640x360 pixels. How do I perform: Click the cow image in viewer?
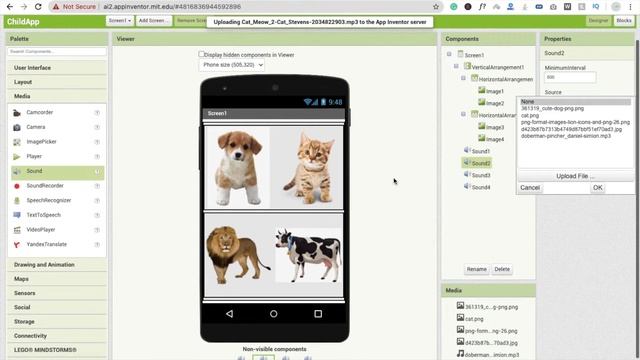coord(309,255)
